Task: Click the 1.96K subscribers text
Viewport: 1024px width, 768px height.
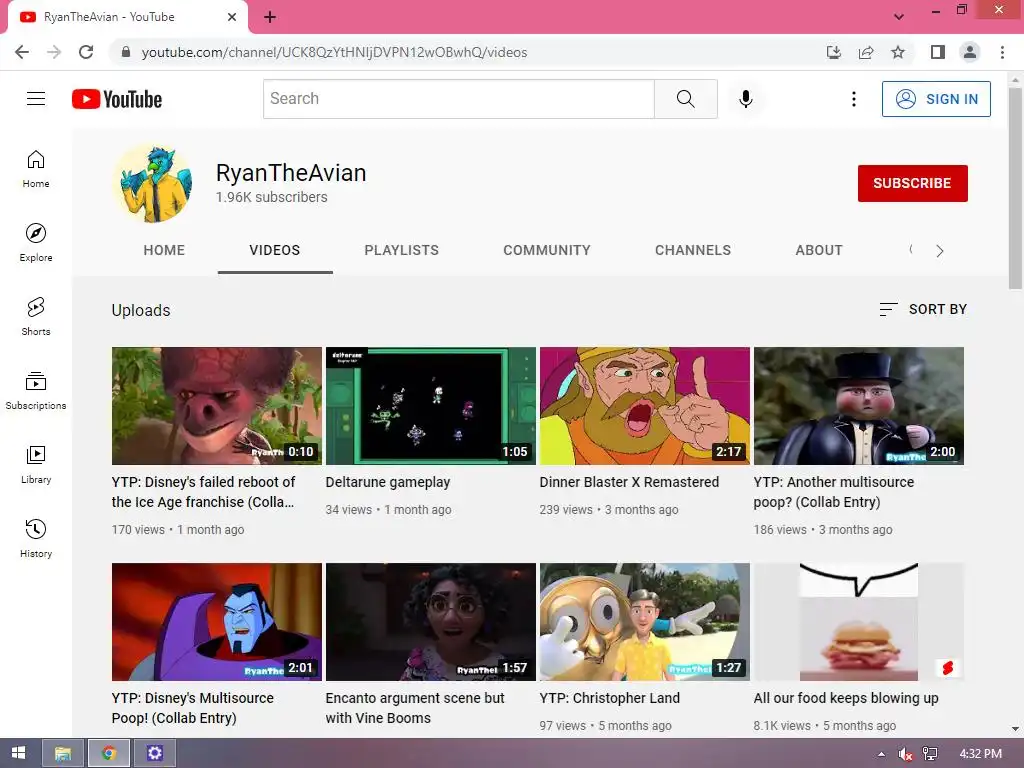Action: click(x=272, y=197)
